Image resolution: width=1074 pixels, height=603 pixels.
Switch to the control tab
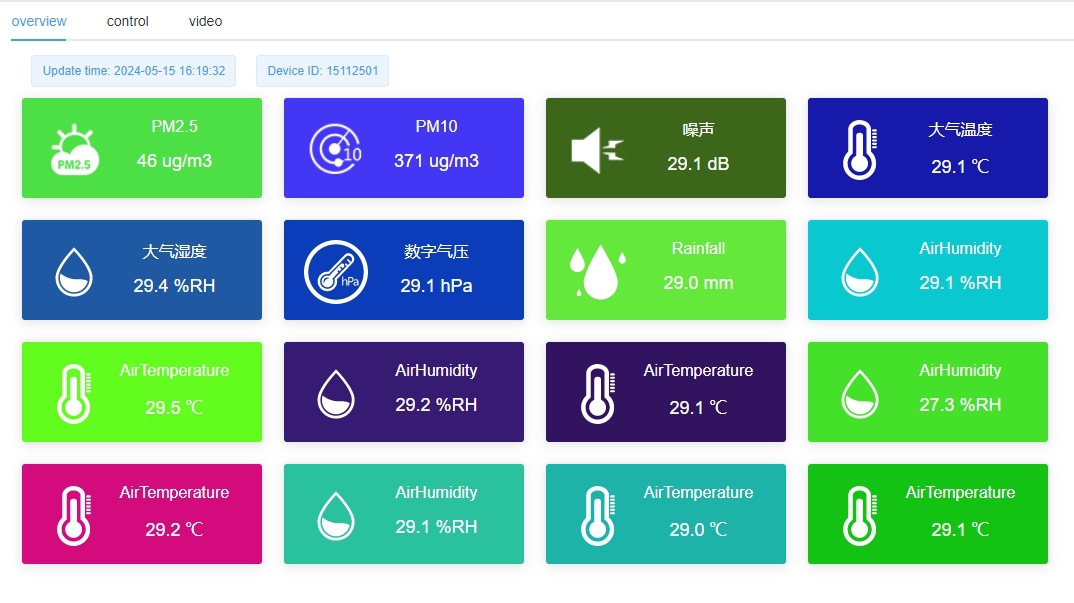[127, 21]
